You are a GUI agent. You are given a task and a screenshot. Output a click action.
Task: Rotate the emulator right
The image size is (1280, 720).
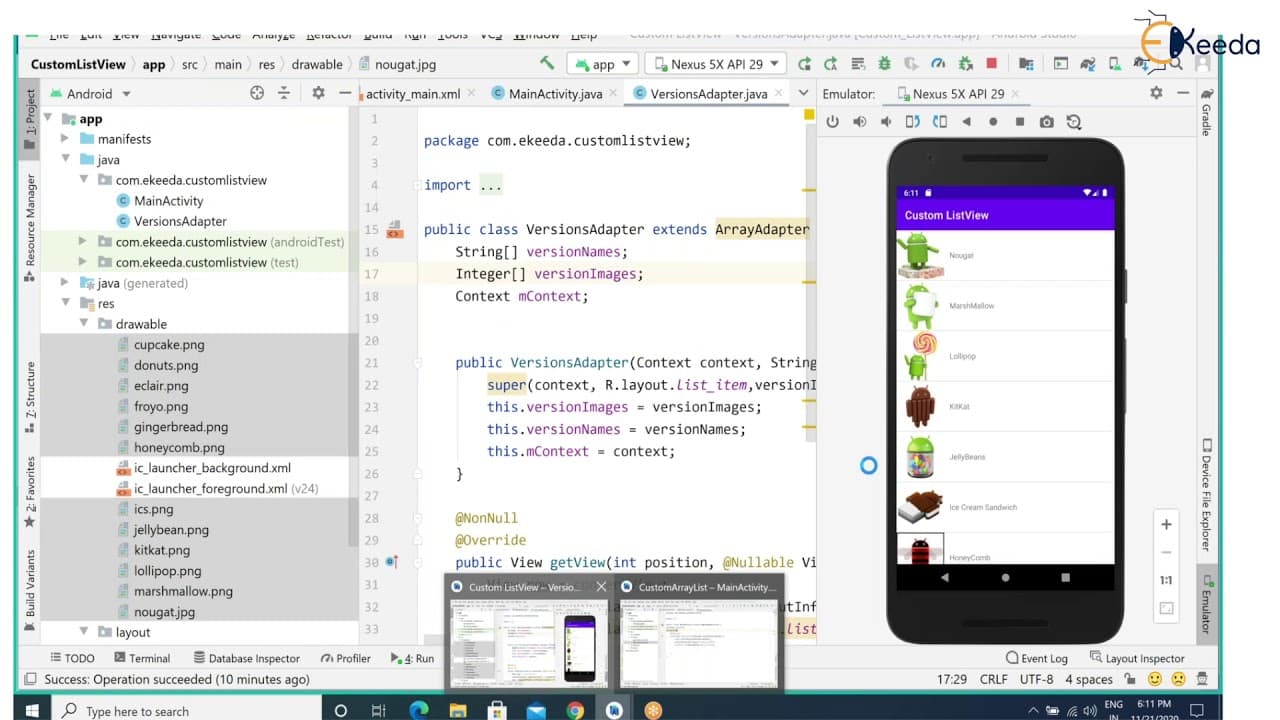(939, 122)
